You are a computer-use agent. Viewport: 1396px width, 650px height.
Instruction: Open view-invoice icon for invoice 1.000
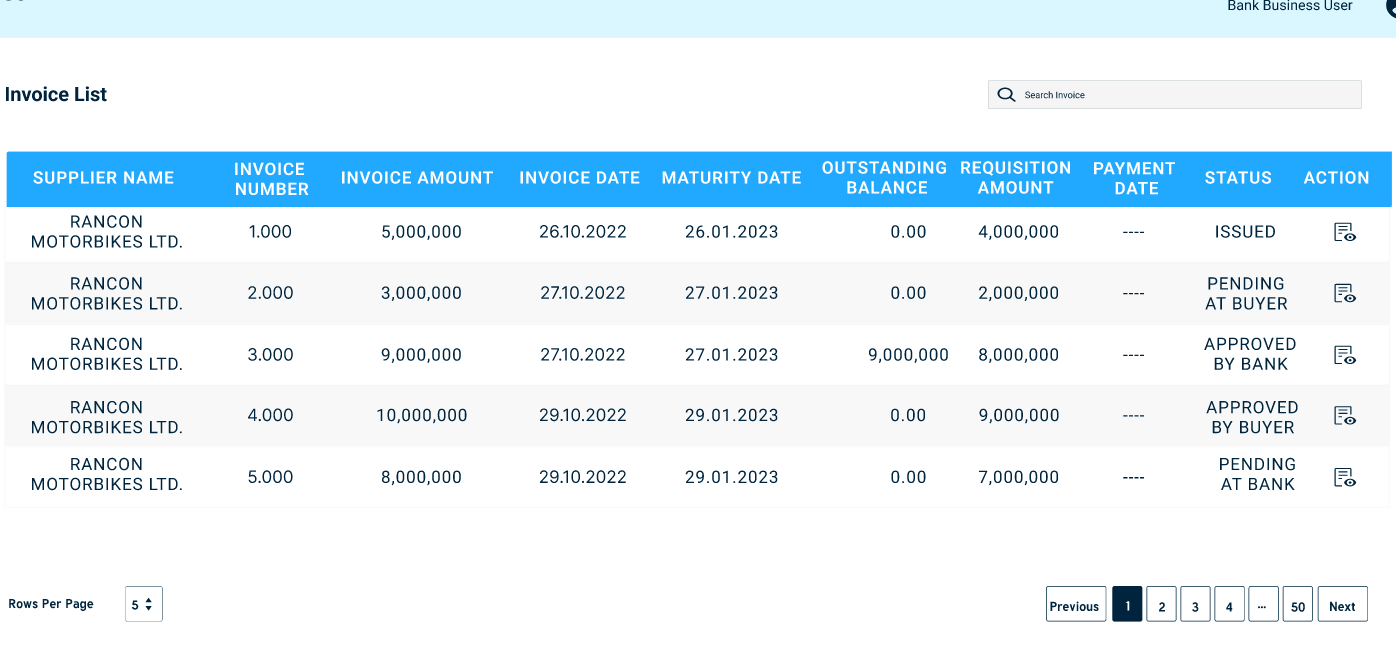pyautogui.click(x=1345, y=232)
